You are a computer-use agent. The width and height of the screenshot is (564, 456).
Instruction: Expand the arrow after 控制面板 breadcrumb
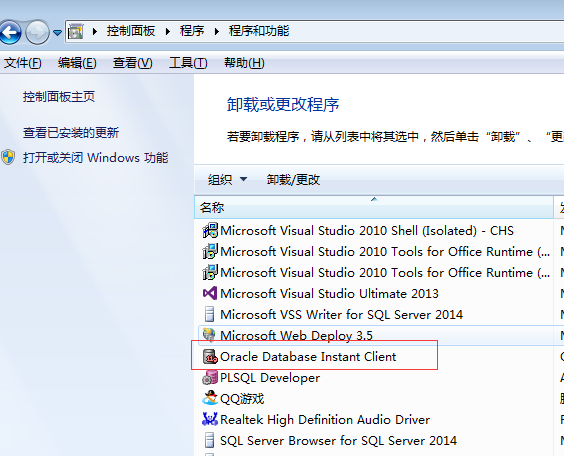point(168,32)
